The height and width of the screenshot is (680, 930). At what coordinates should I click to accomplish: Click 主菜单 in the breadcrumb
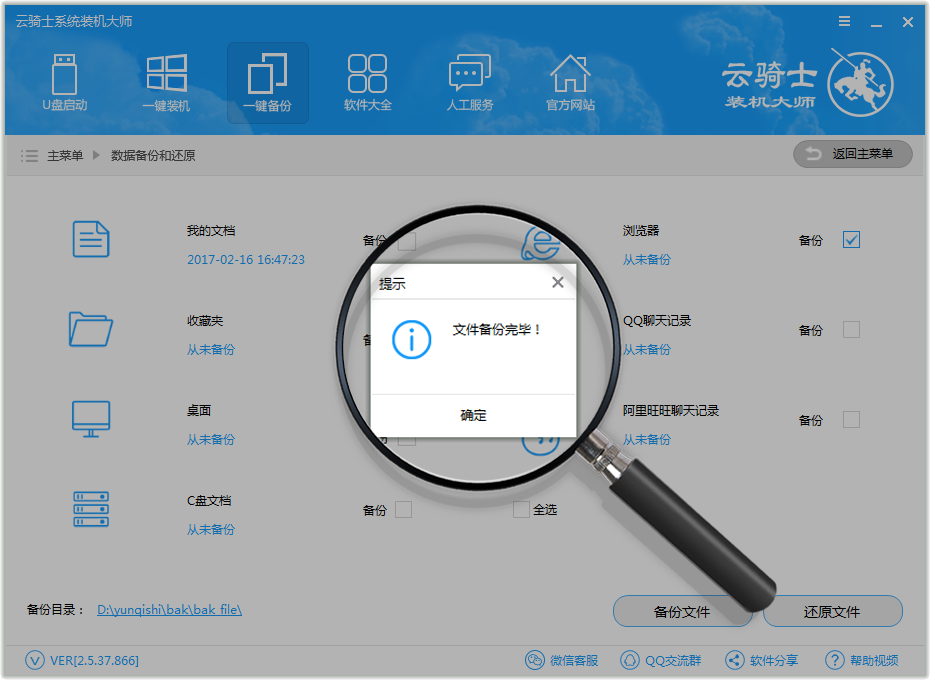[65, 155]
